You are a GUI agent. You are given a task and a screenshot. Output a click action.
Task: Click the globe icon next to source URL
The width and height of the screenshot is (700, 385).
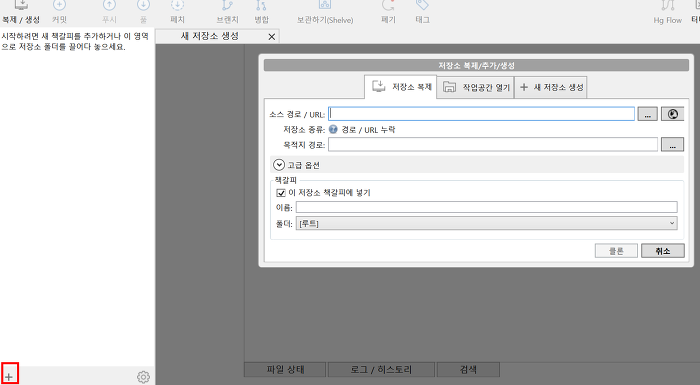672,114
